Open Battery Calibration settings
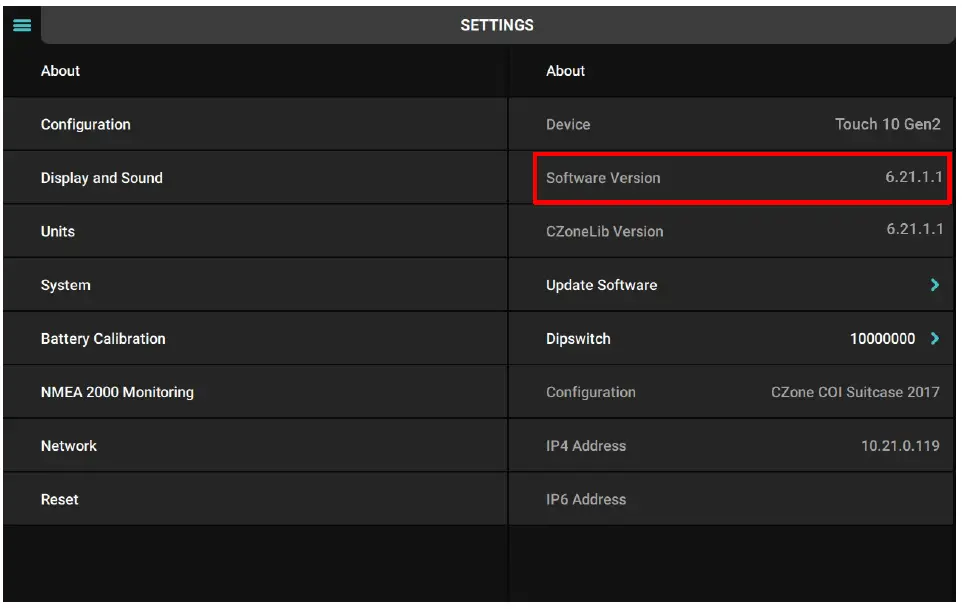Viewport: 964px width, 609px height. pyautogui.click(x=255, y=339)
